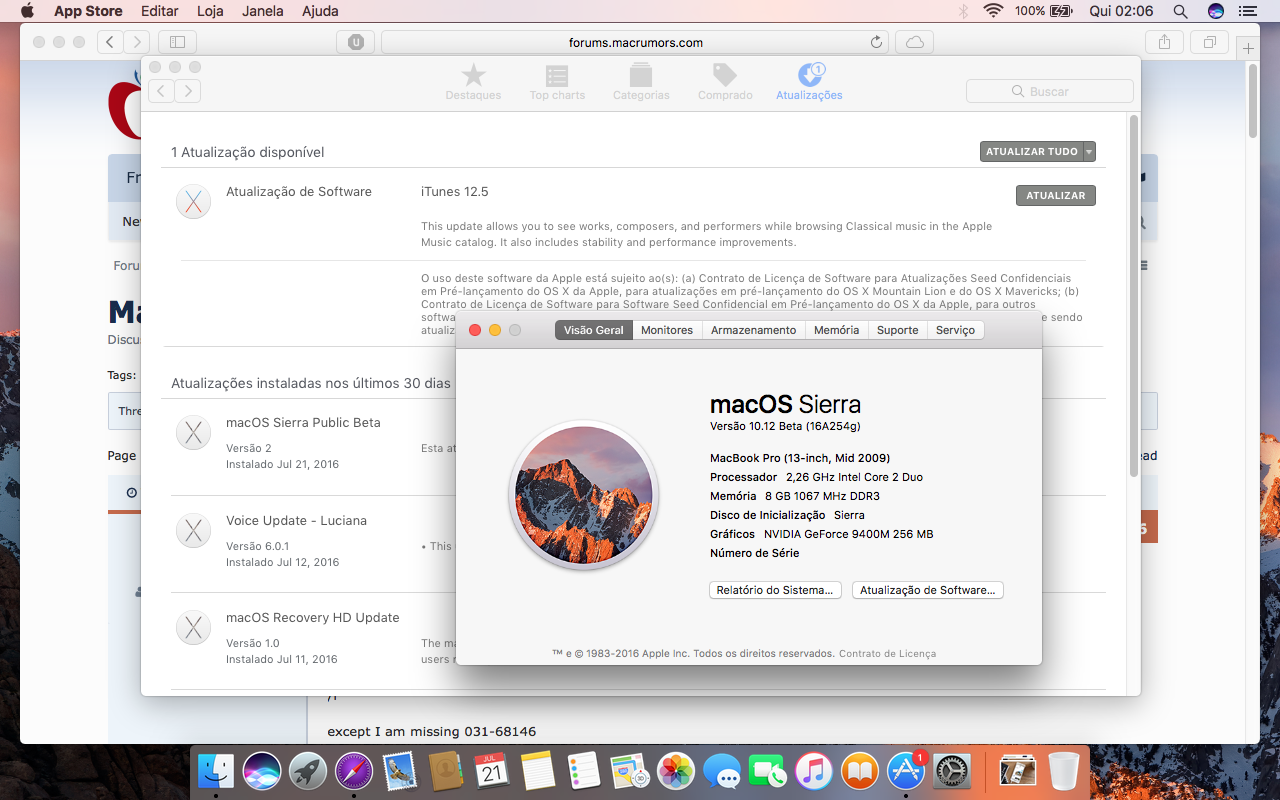1280x800 pixels.
Task: Open the Loja menu
Action: [x=210, y=11]
